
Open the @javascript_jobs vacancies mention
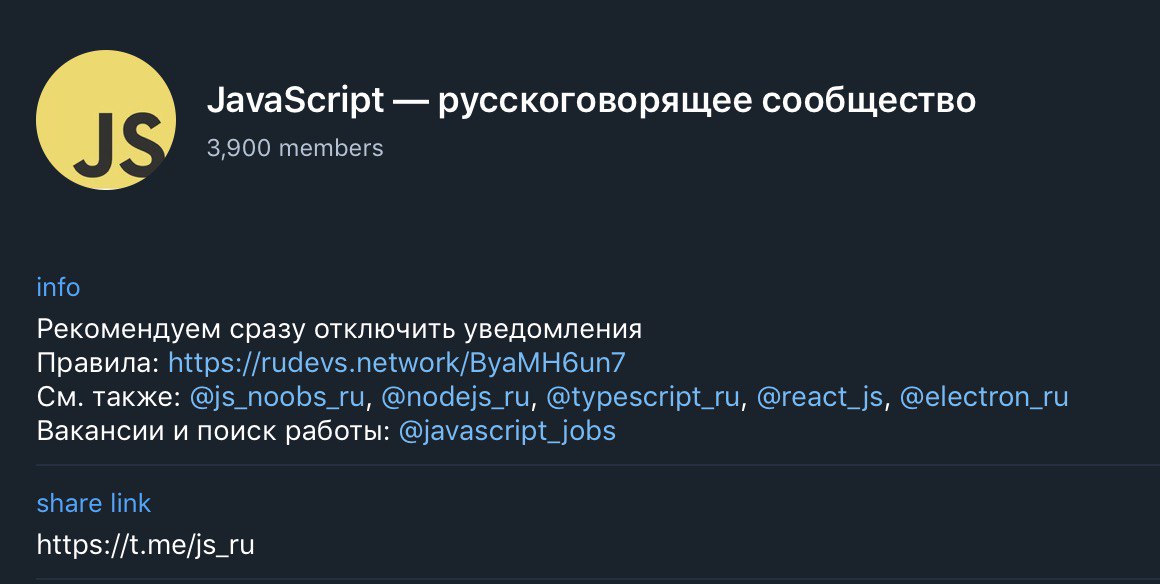(x=508, y=432)
